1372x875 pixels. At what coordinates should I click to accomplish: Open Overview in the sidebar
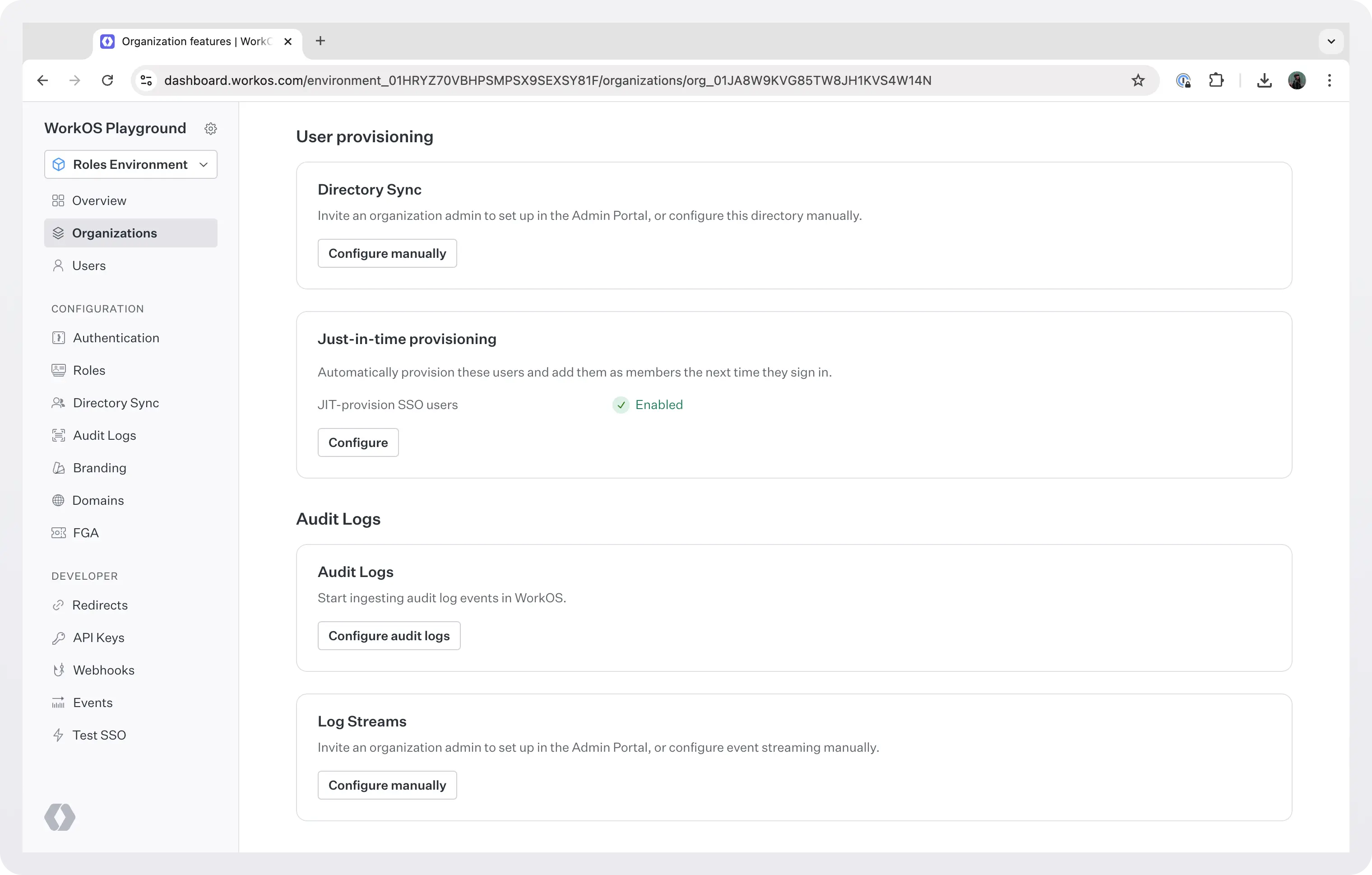130,200
